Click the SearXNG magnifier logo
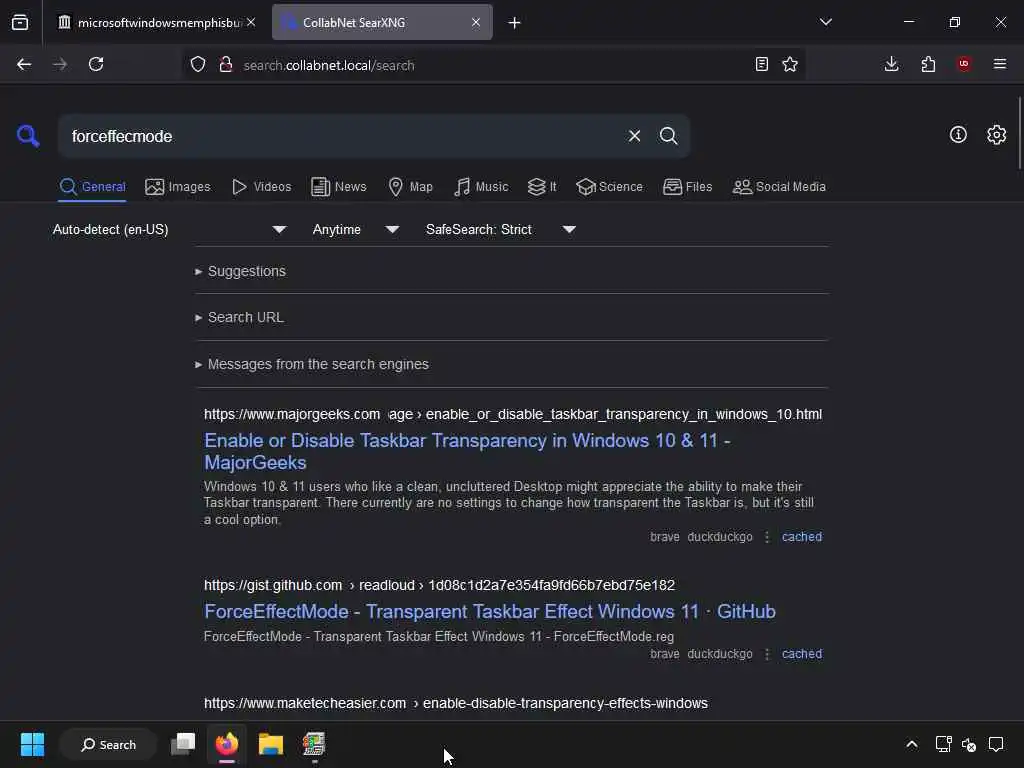 (28, 136)
